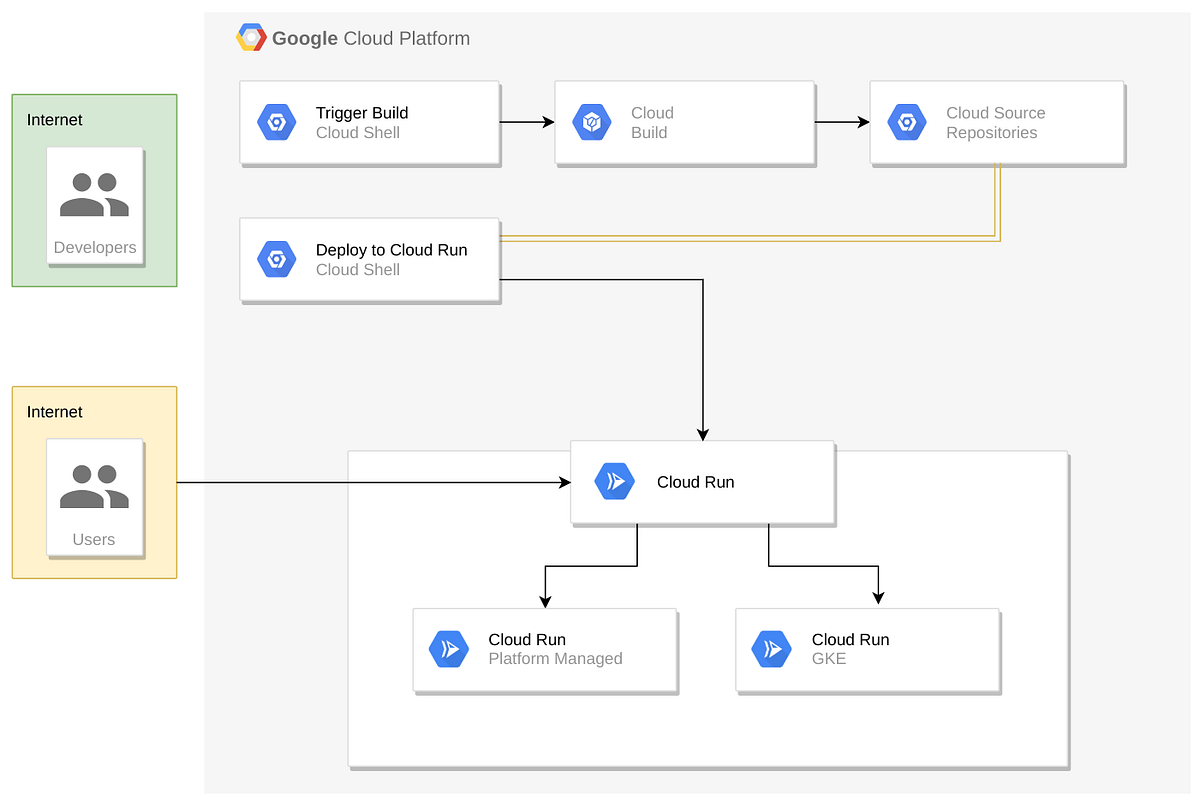
Task: Click the arrow between Trigger Build and Cloud Build
Action: pyautogui.click(x=527, y=122)
